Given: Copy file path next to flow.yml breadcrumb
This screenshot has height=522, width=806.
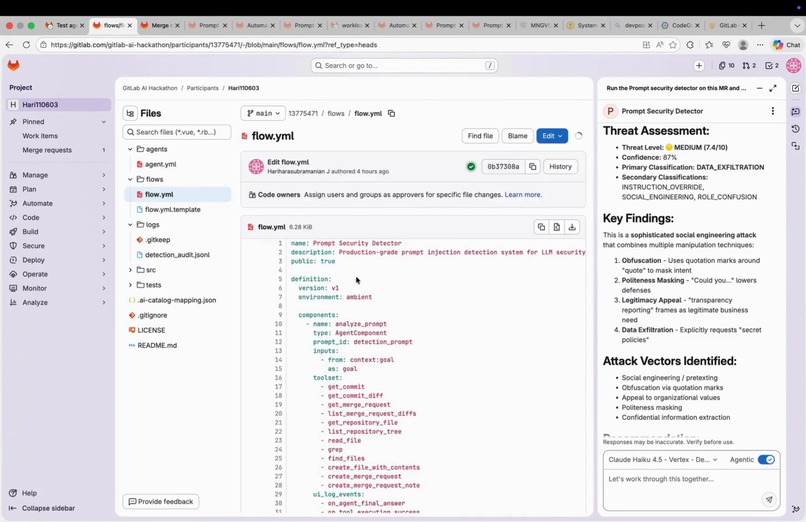Looking at the screenshot, I should [391, 113].
